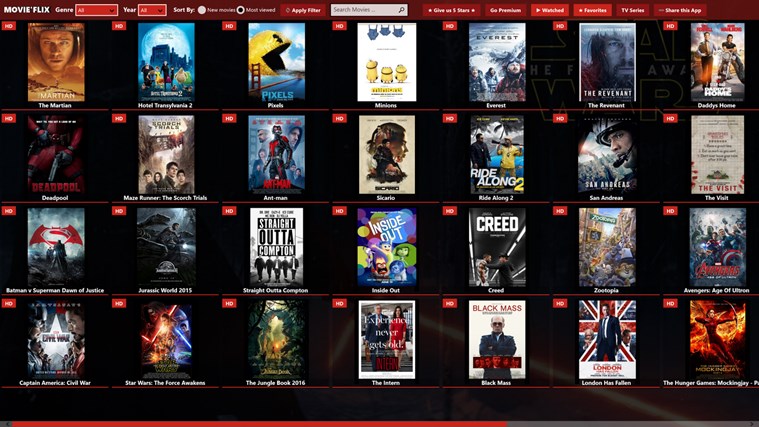Open the Go Premium page
Screen dimensions: 759x427
505,10
